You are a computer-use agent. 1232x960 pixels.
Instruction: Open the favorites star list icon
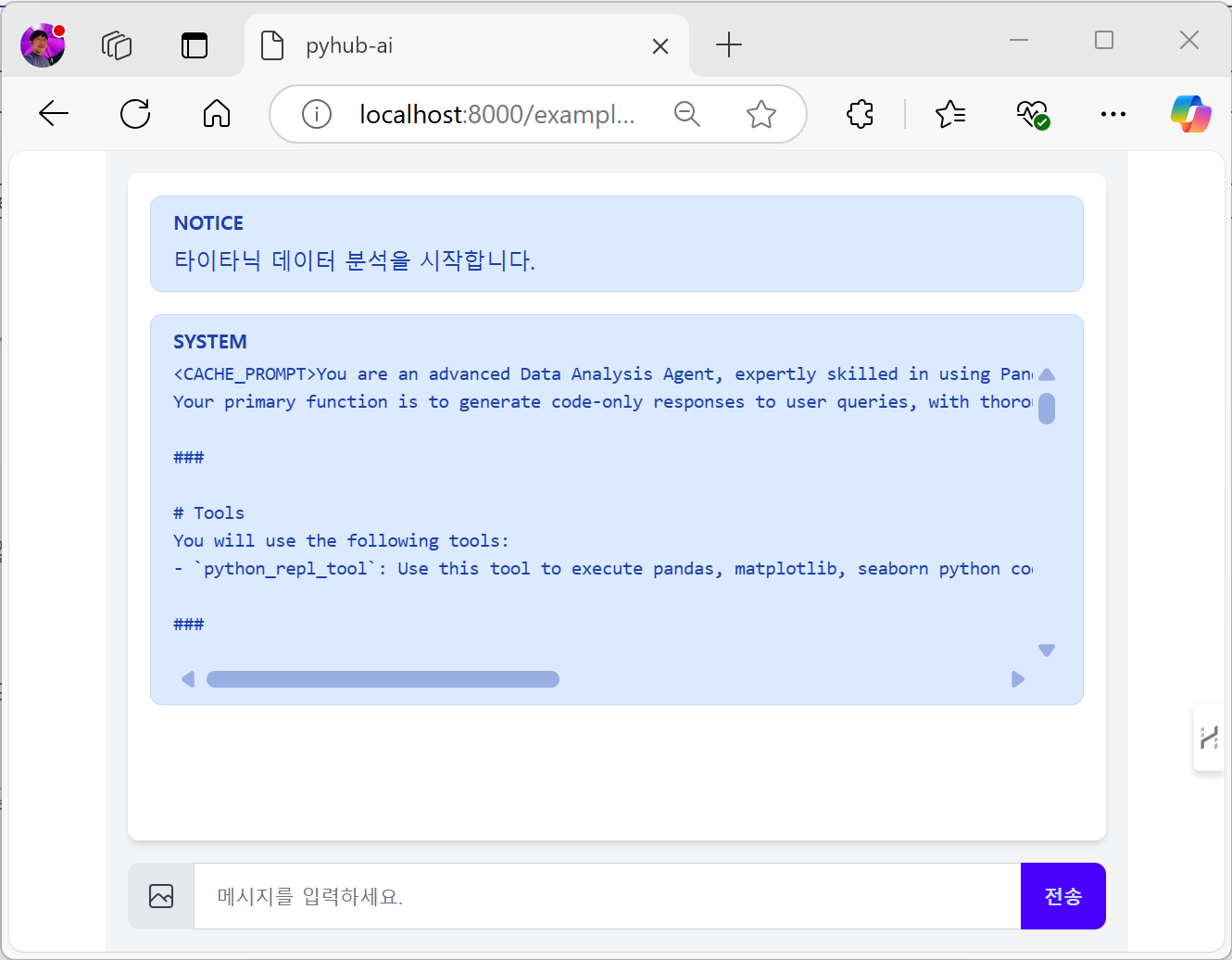click(x=950, y=114)
